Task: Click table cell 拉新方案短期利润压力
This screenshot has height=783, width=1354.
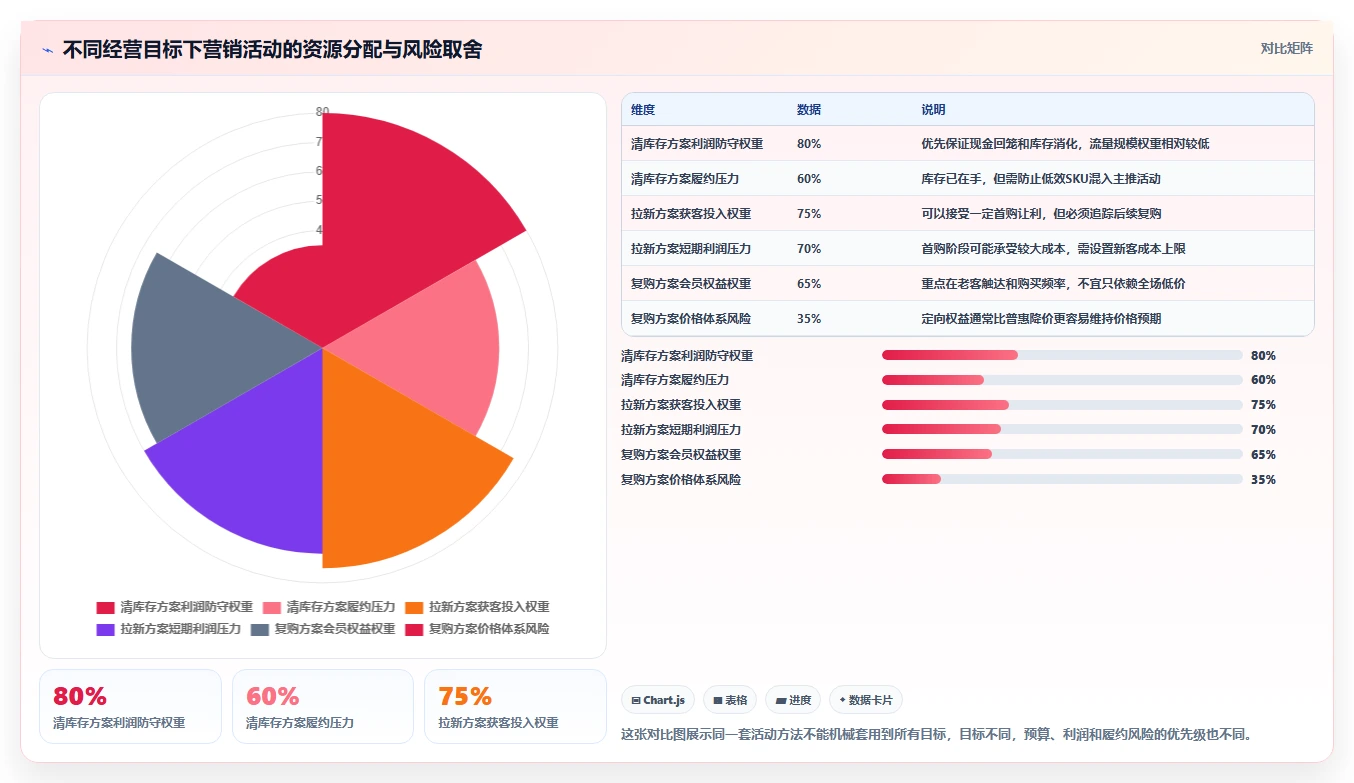Action: tap(691, 249)
